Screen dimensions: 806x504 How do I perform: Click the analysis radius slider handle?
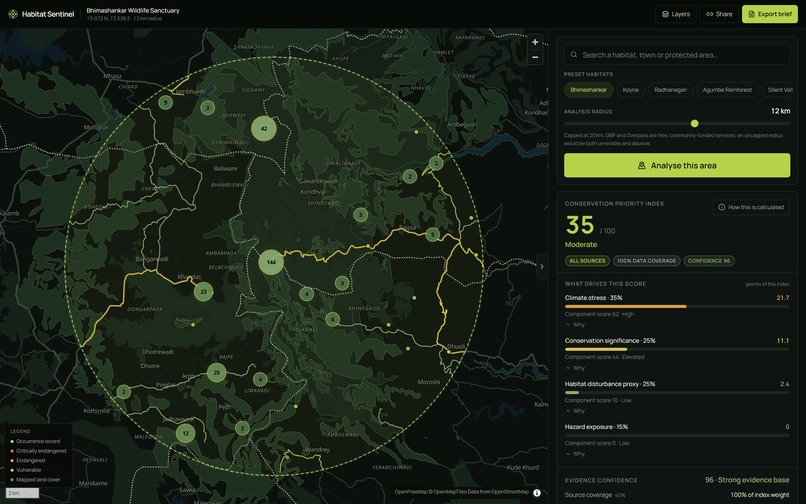click(x=694, y=123)
